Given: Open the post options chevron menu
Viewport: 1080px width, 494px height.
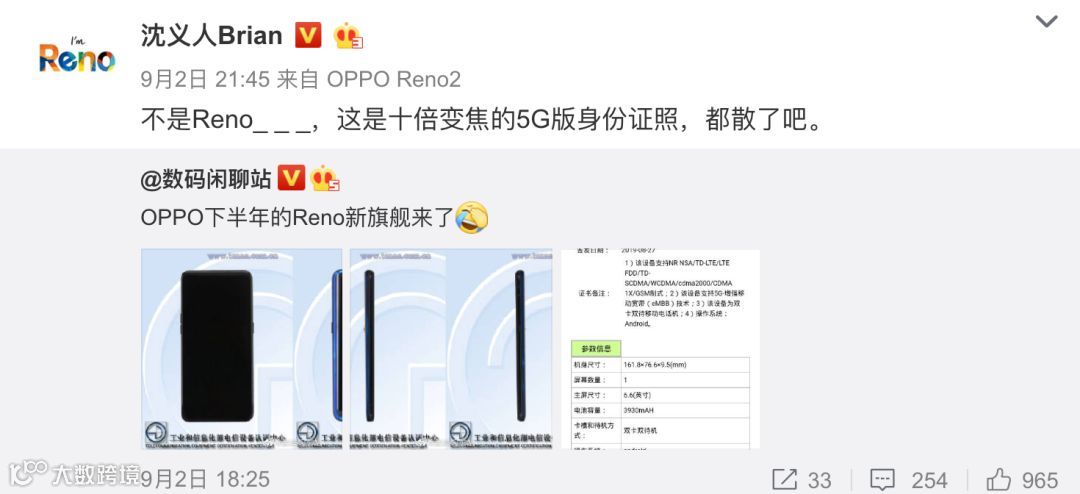Looking at the screenshot, I should pos(1046,22).
